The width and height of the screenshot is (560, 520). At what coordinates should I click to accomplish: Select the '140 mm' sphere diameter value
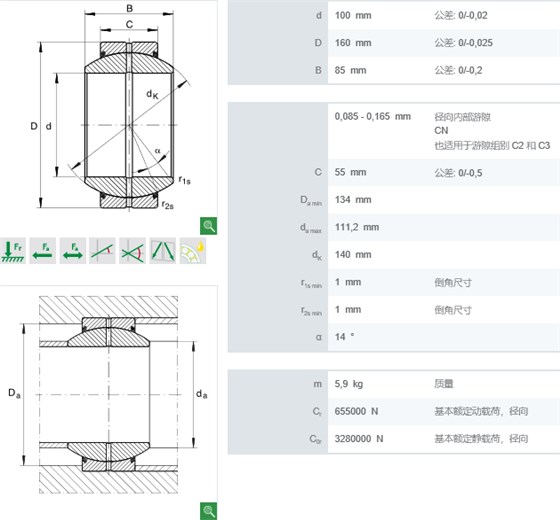pyautogui.click(x=353, y=255)
